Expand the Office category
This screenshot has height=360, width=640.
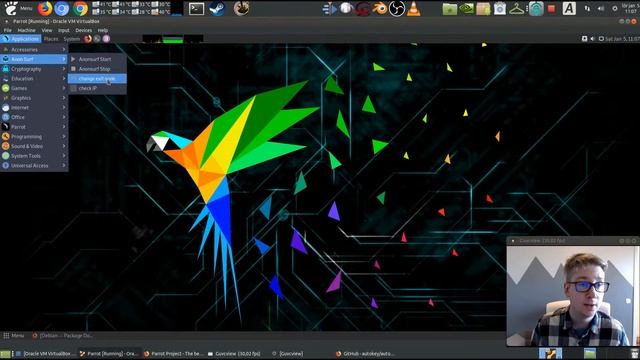[34, 117]
